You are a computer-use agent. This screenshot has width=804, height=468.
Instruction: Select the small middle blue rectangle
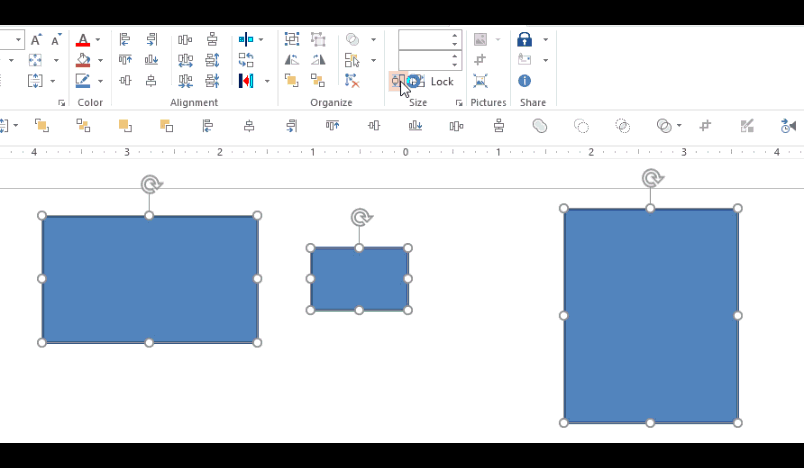tap(359, 279)
